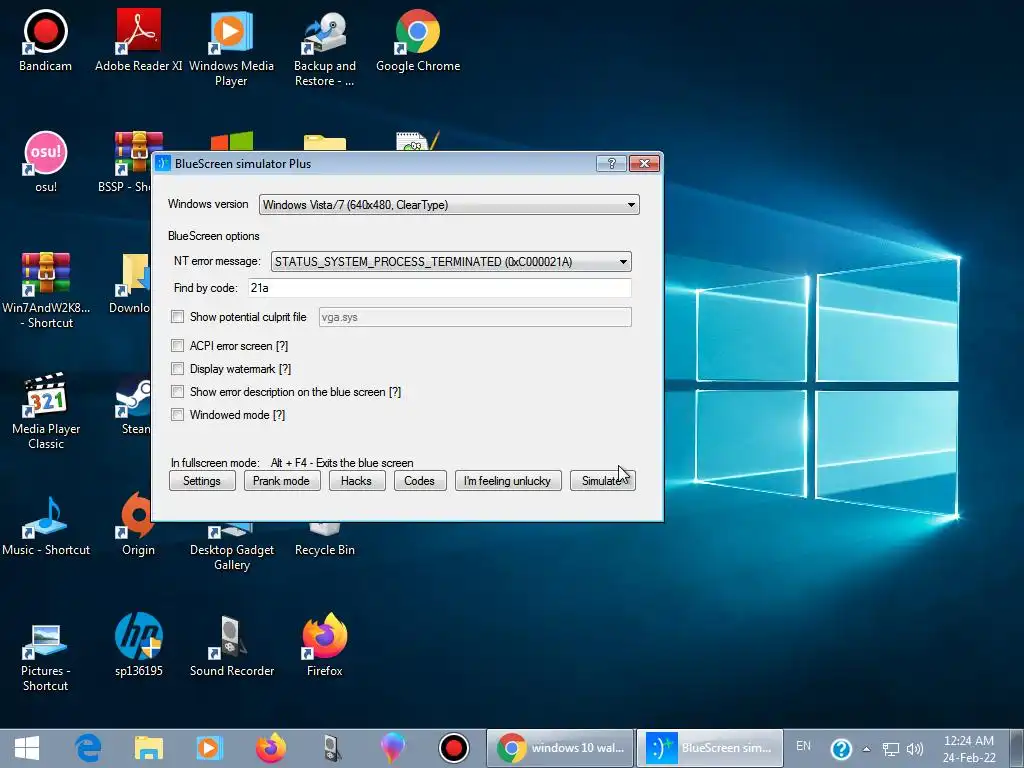The width and height of the screenshot is (1024, 768).
Task: Switch to the windows 10 wal... Chrome taskbar window
Action: click(x=560, y=748)
